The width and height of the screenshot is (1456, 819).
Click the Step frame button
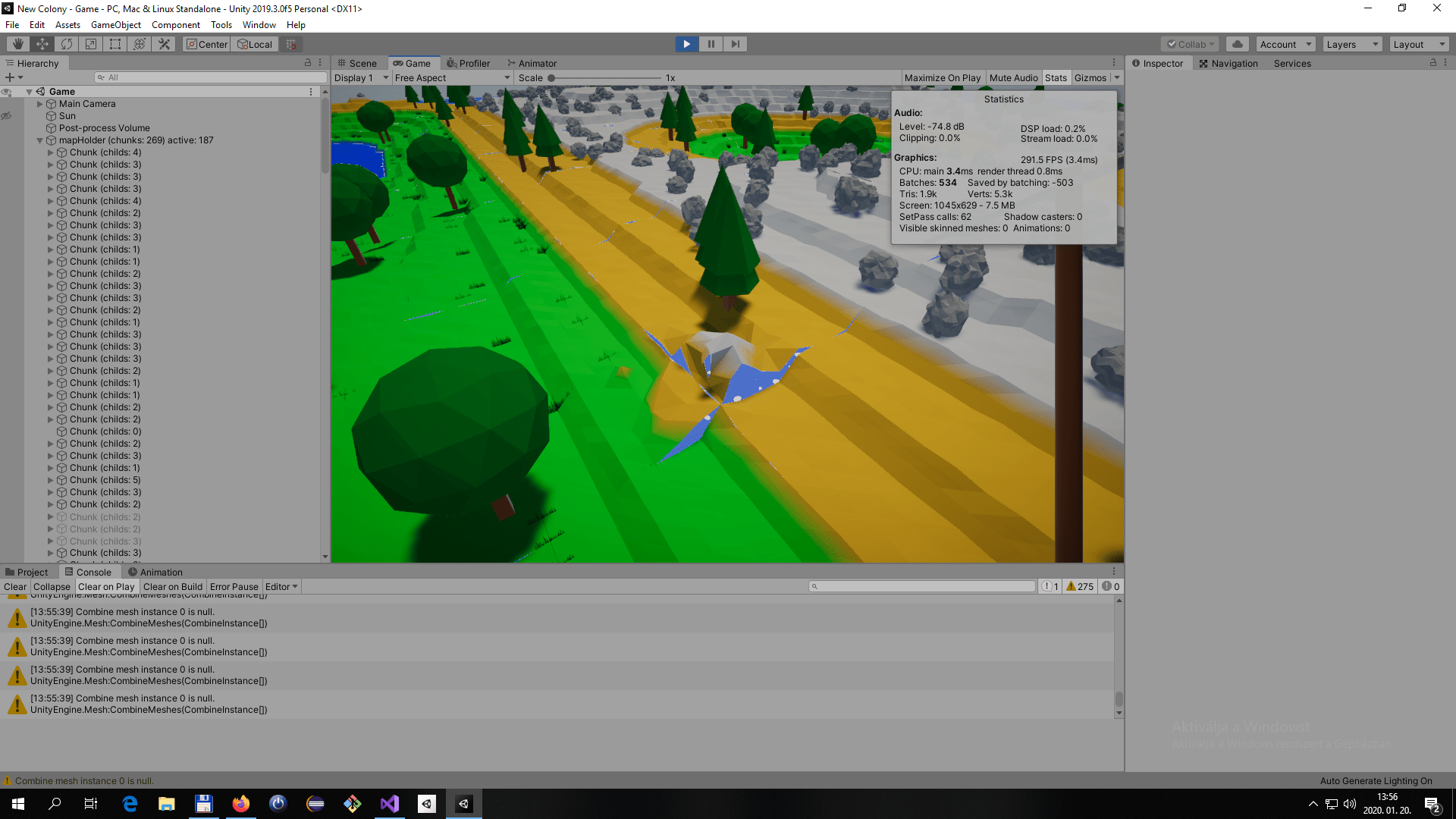click(735, 44)
